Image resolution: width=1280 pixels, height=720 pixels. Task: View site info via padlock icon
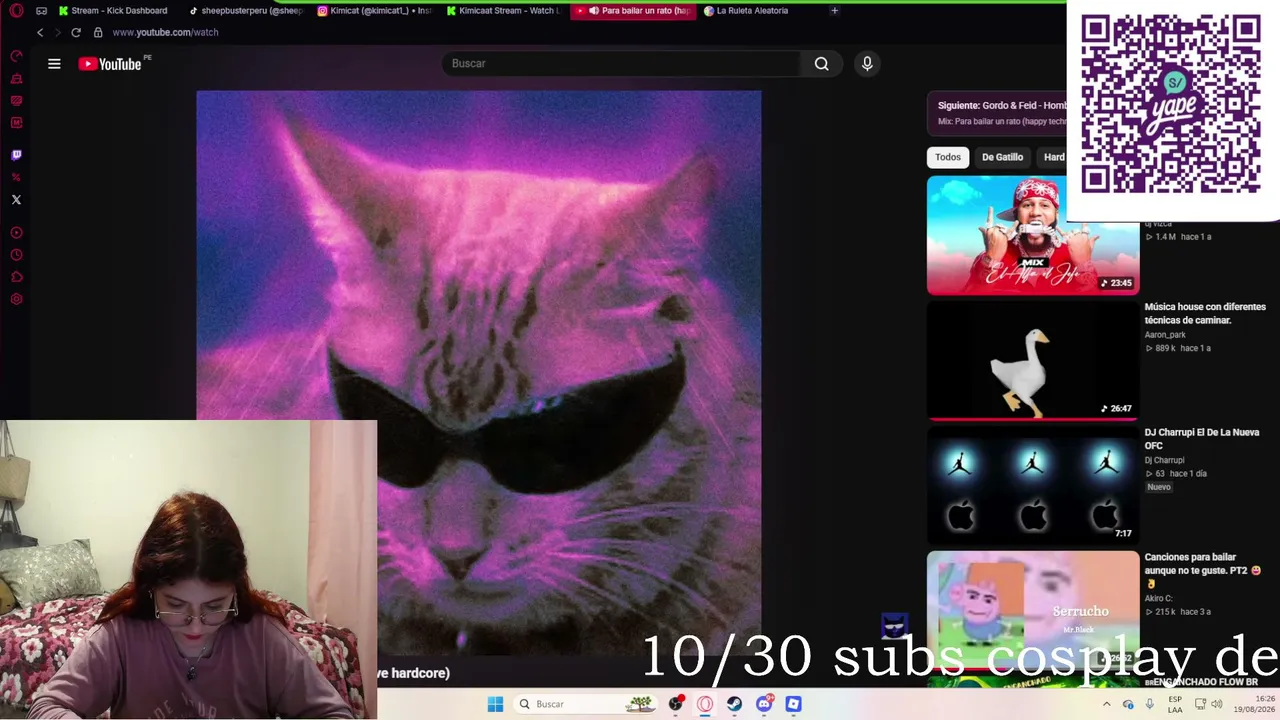(98, 32)
